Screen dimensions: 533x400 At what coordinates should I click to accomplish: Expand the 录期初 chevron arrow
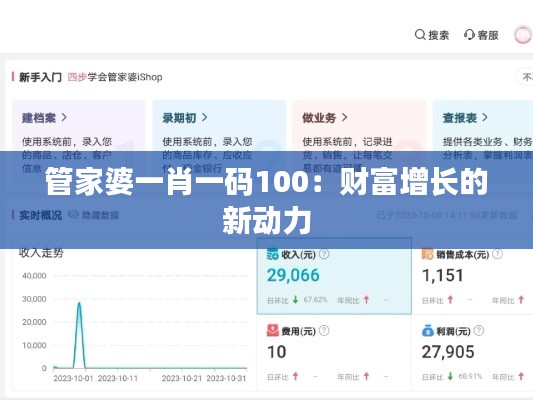(204, 118)
